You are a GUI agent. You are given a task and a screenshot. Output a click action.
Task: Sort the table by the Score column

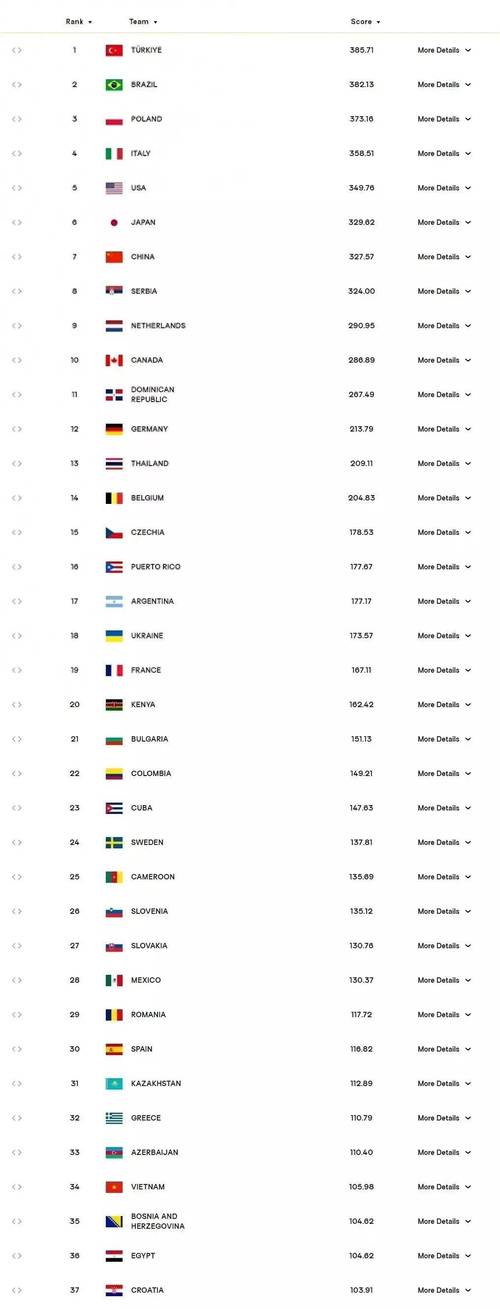click(x=365, y=22)
